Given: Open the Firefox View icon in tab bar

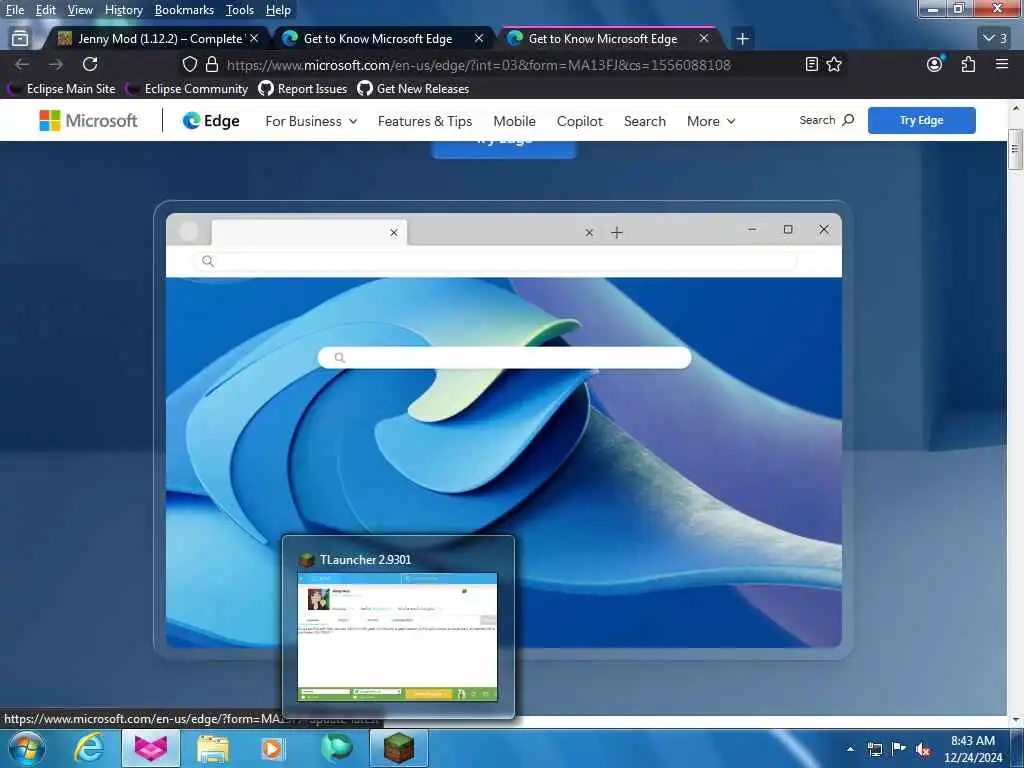Looking at the screenshot, I should click(20, 39).
